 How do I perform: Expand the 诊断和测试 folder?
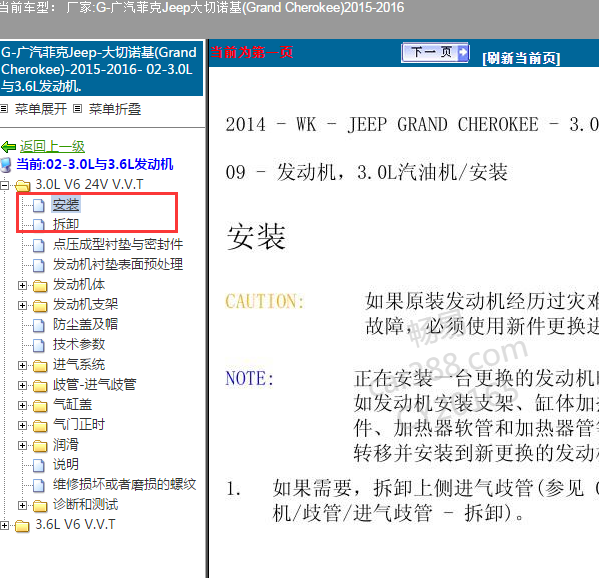point(23,505)
